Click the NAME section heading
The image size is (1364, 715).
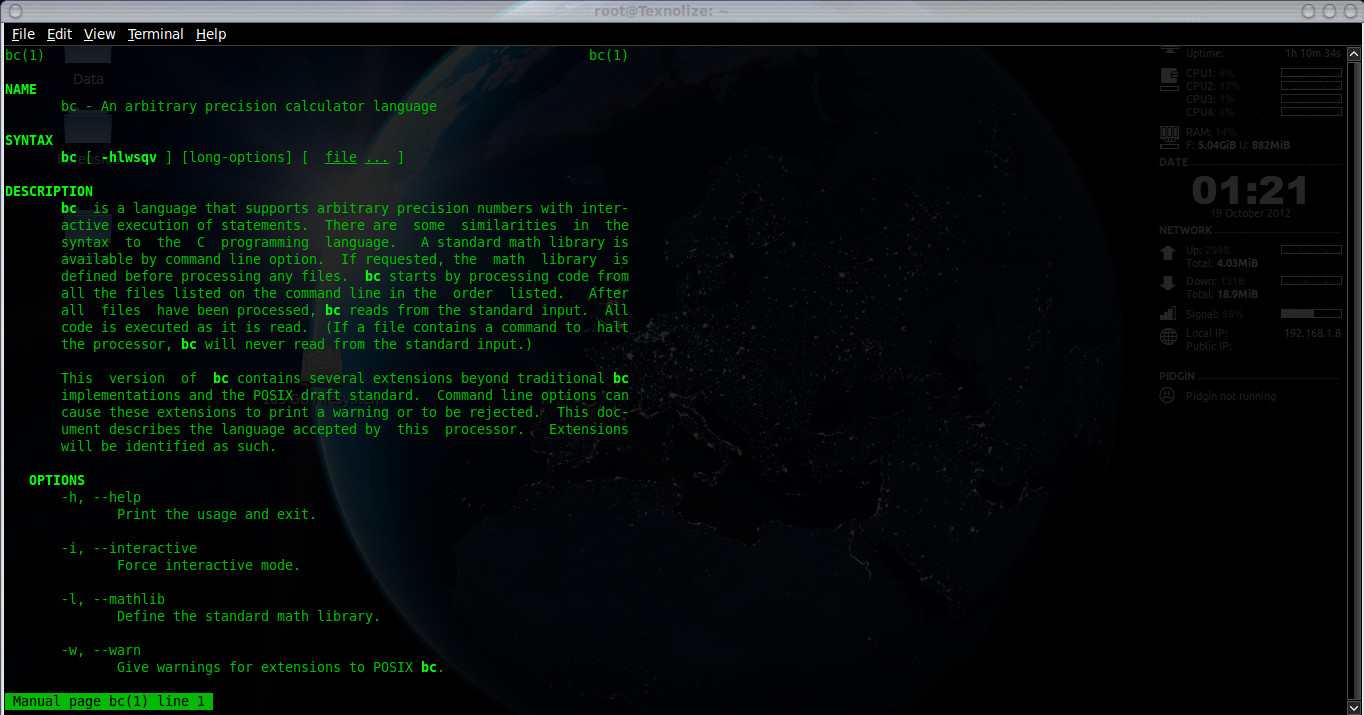pyautogui.click(x=21, y=90)
